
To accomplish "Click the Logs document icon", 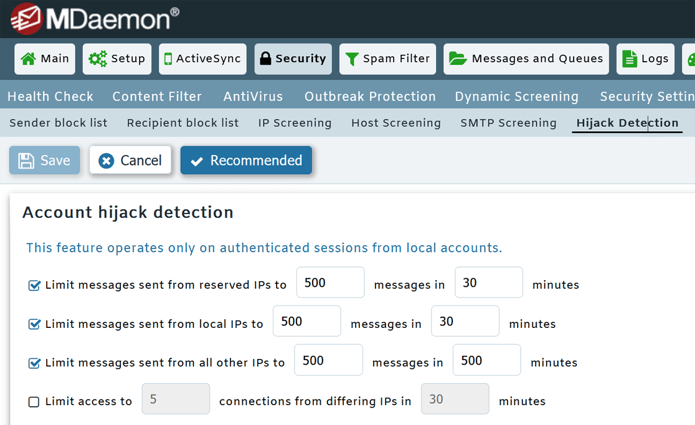I will click(x=629, y=58).
